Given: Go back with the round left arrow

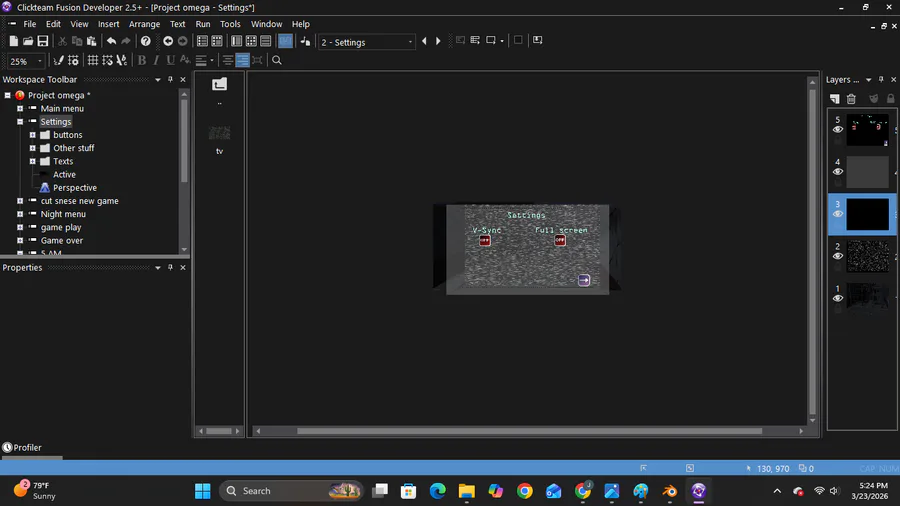Looking at the screenshot, I should click(x=168, y=41).
